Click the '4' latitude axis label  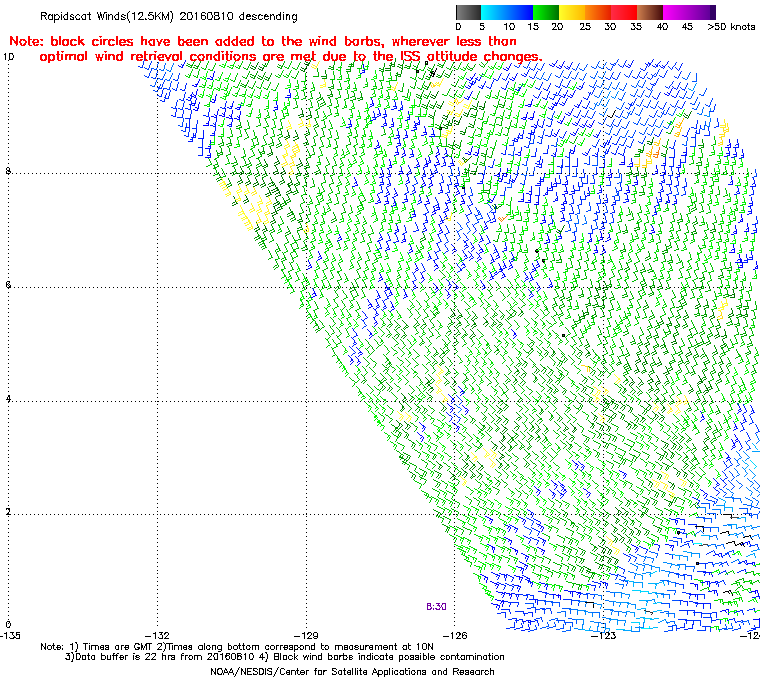click(8, 399)
